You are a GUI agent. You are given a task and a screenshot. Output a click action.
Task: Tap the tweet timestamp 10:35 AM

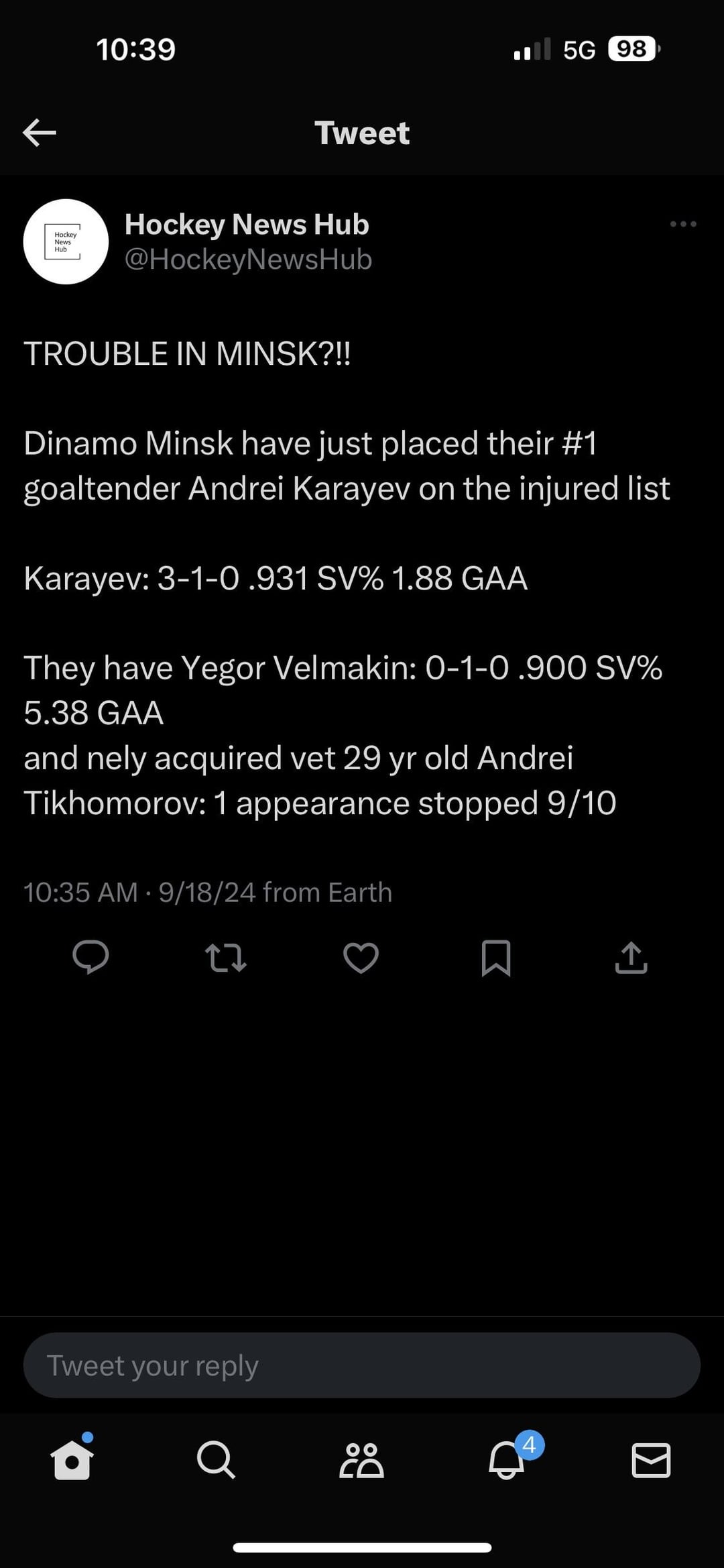80,893
